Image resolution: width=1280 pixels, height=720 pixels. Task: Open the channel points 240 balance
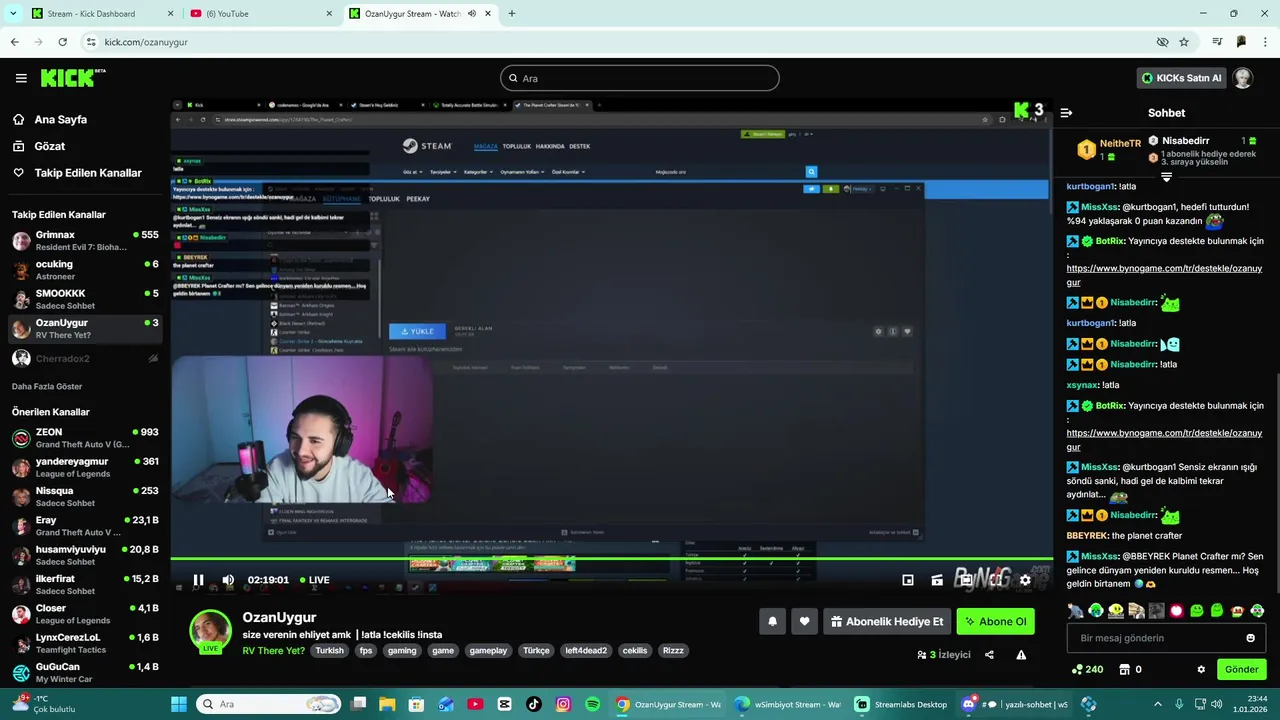tap(1087, 669)
